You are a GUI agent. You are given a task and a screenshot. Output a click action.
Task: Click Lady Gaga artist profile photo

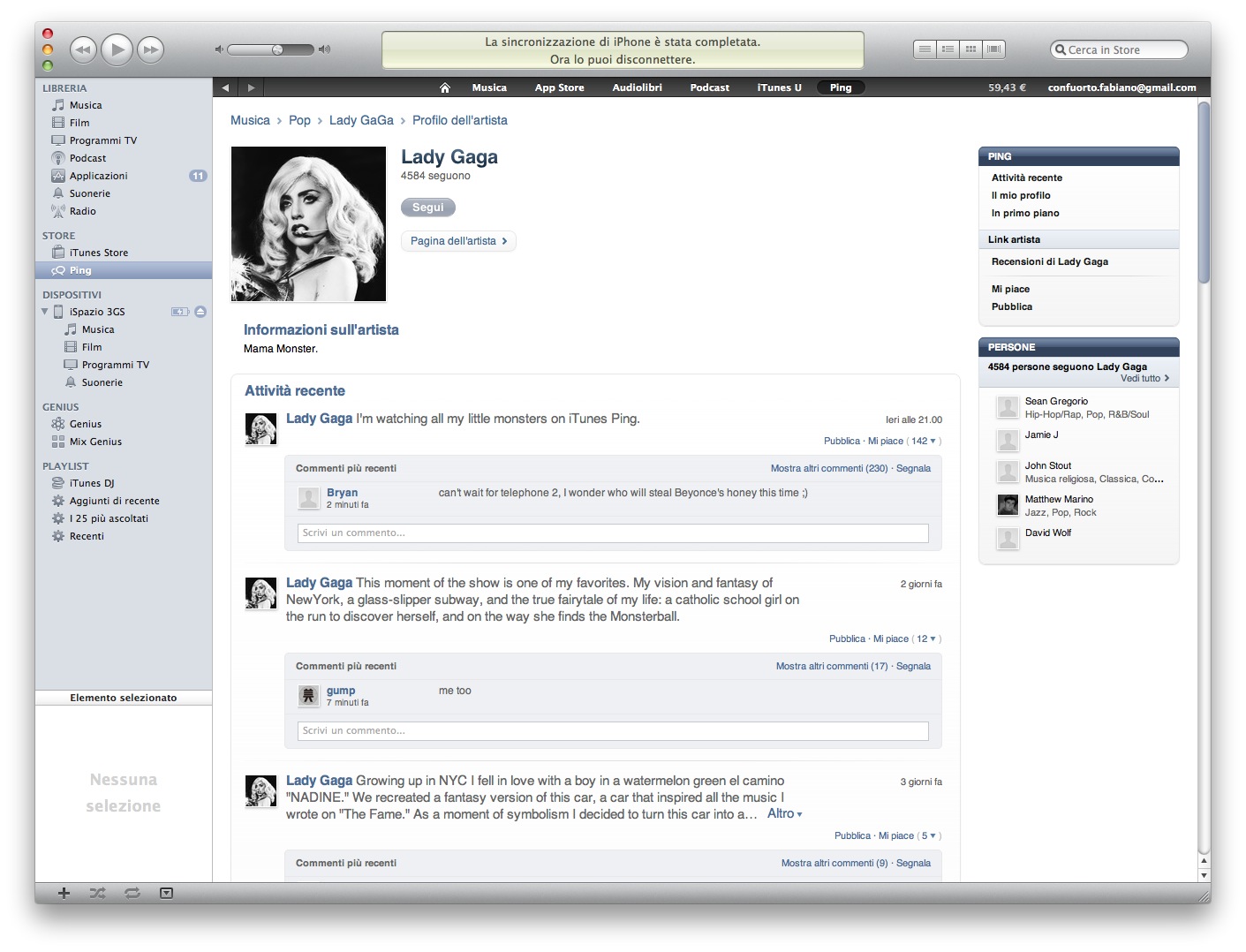[308, 224]
